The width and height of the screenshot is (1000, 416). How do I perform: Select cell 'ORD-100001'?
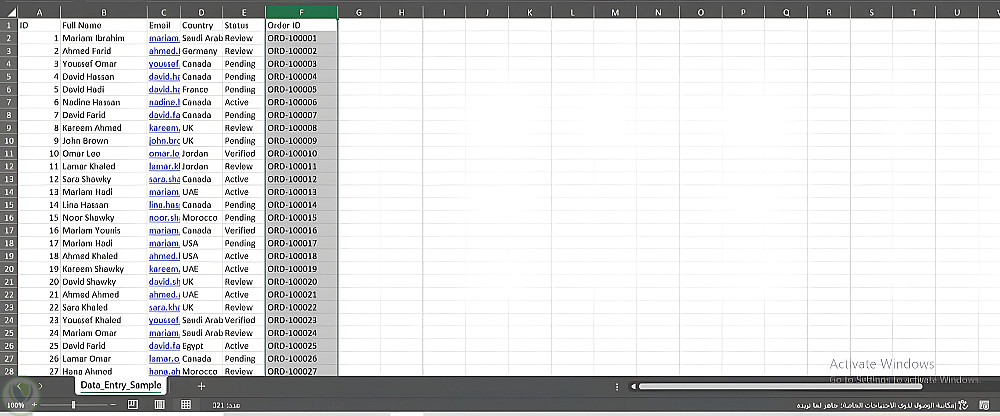point(302,38)
